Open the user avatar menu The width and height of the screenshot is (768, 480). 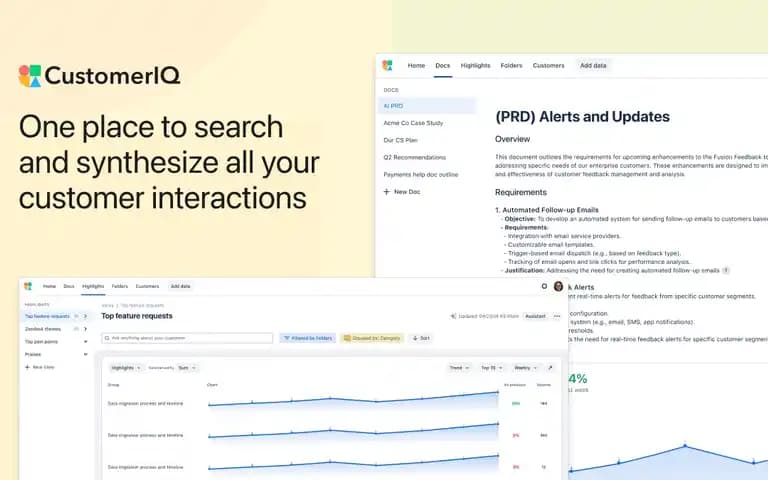click(x=558, y=287)
